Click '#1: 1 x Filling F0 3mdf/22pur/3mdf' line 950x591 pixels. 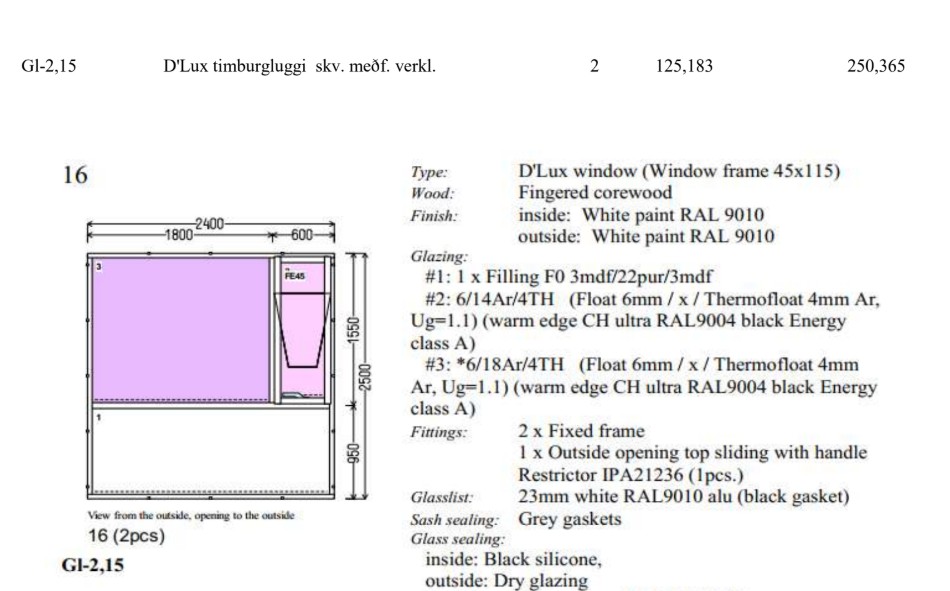569,277
